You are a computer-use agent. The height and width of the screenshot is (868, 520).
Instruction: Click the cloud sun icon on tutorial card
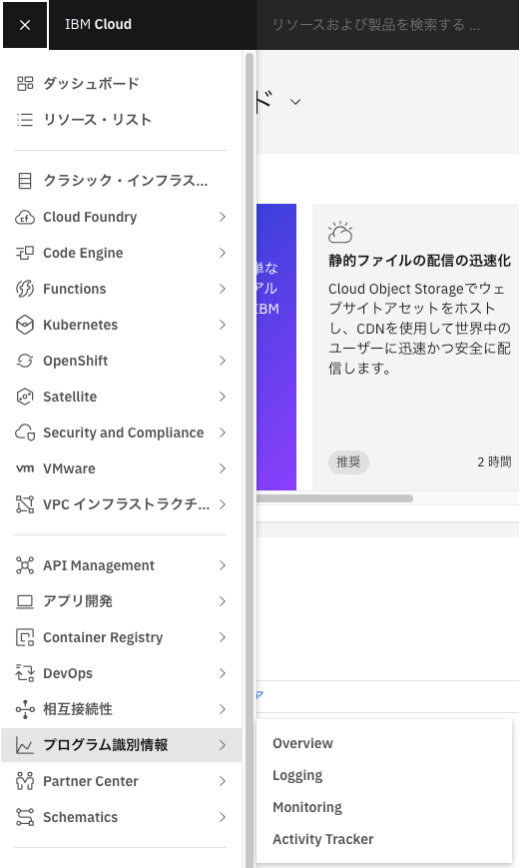pos(340,232)
